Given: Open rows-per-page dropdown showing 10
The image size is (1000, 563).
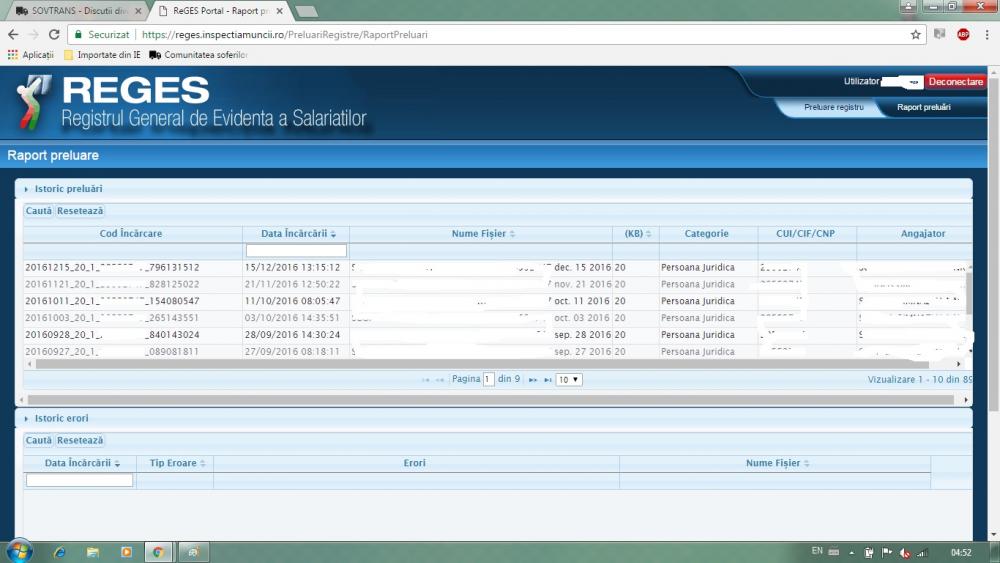Looking at the screenshot, I should pyautogui.click(x=569, y=380).
